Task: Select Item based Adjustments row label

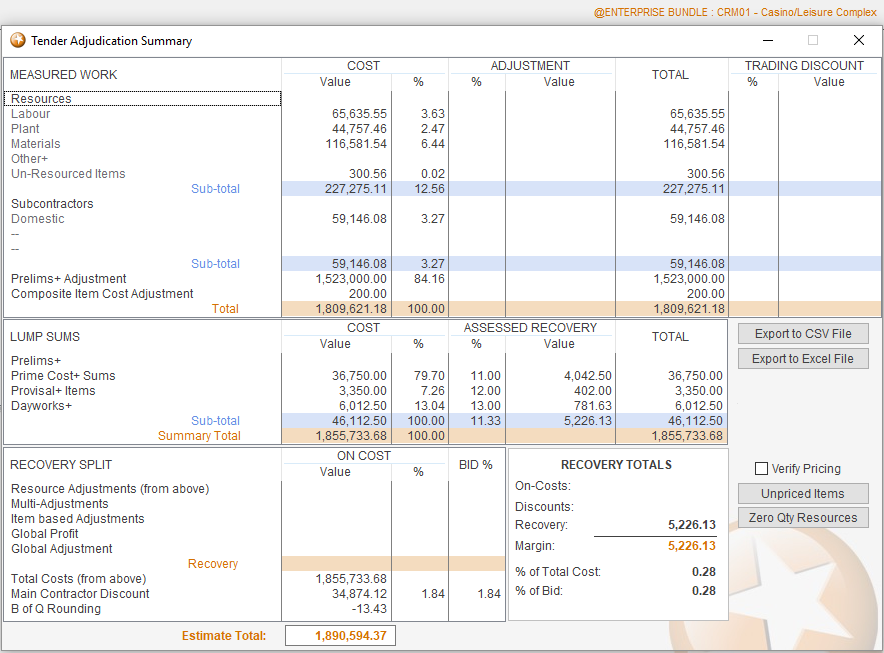Action: pyautogui.click(x=78, y=519)
